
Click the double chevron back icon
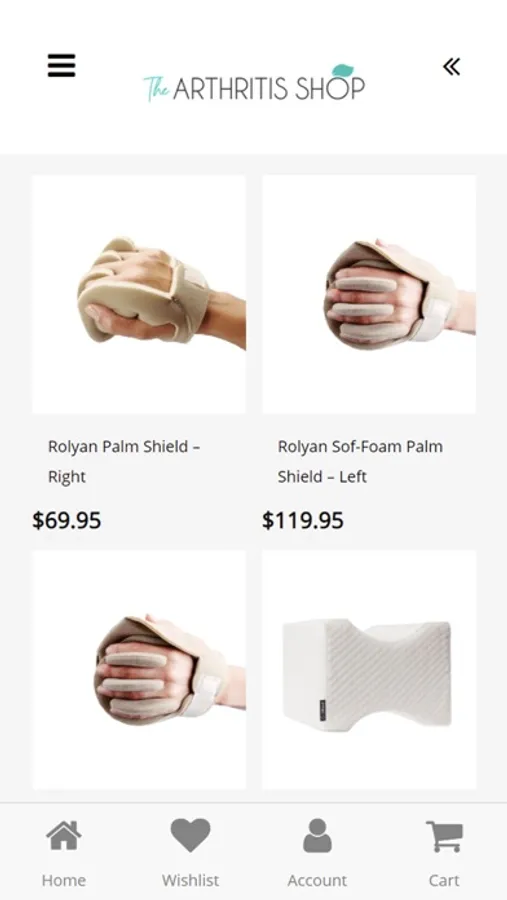452,67
